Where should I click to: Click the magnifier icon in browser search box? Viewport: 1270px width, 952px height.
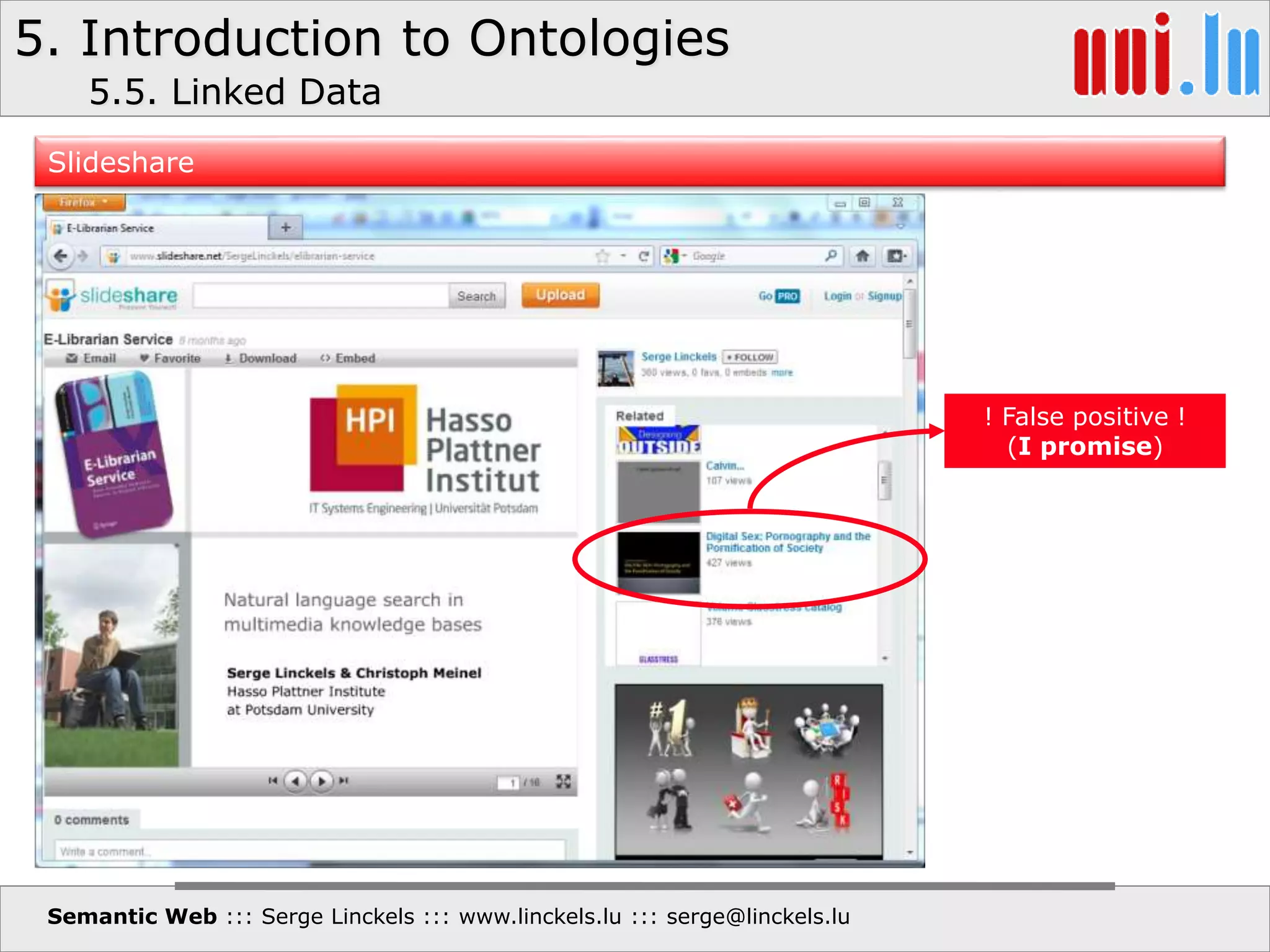pos(831,255)
